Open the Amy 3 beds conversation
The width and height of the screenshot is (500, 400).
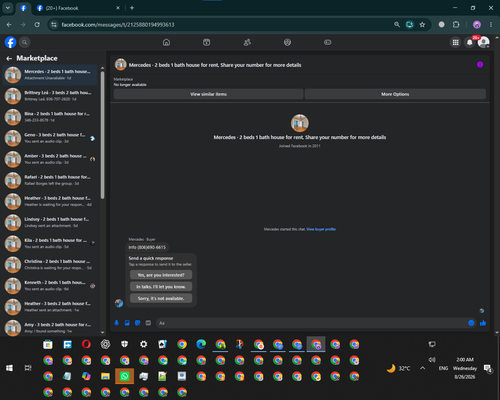[x=50, y=328]
